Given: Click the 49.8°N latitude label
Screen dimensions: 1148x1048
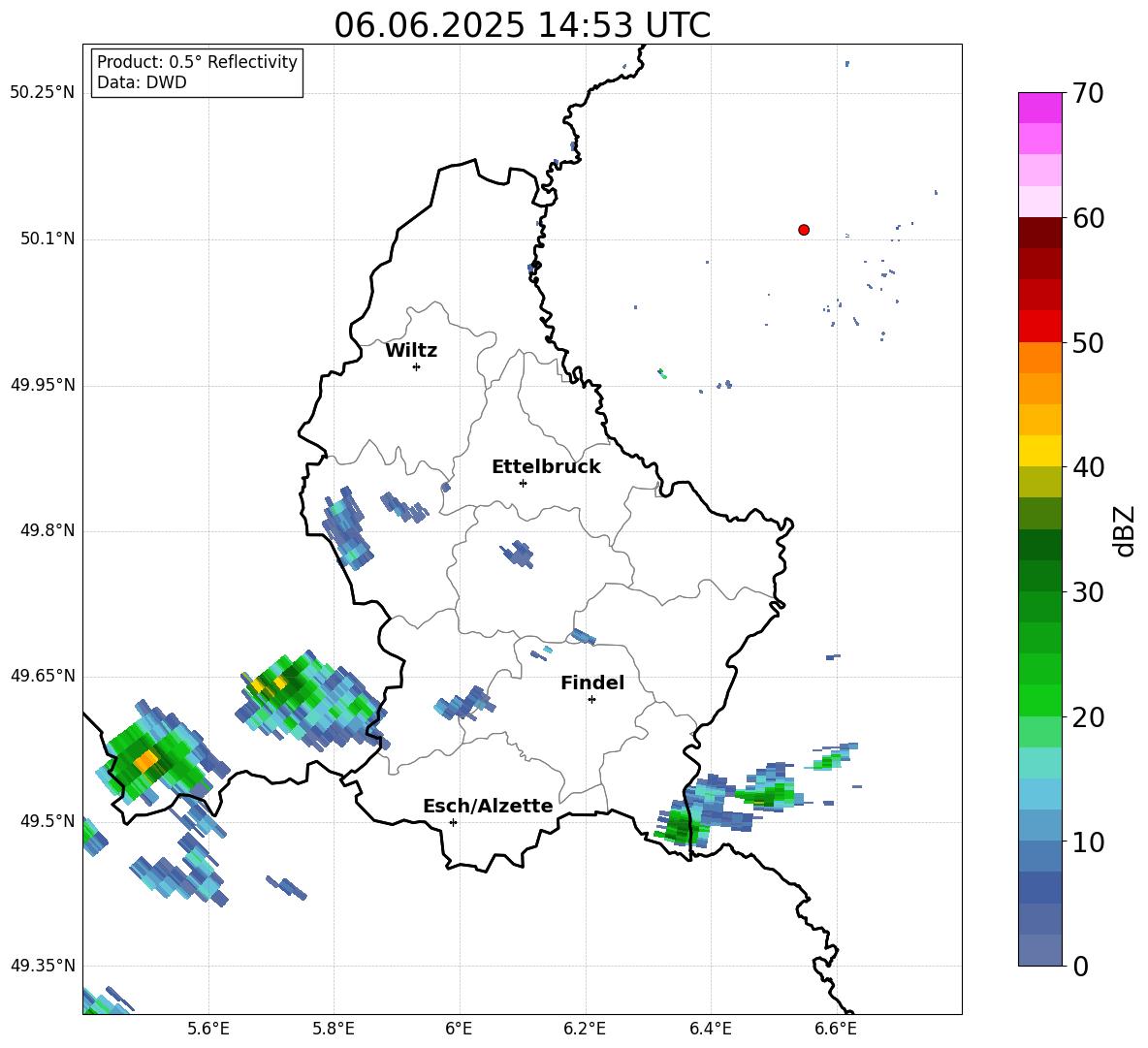Looking at the screenshot, I should point(47,530).
